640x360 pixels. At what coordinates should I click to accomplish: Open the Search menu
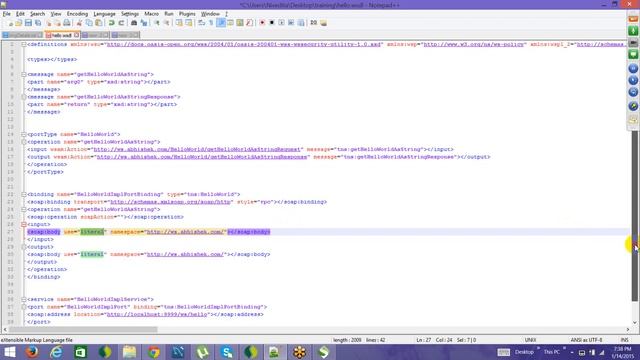pos(37,13)
